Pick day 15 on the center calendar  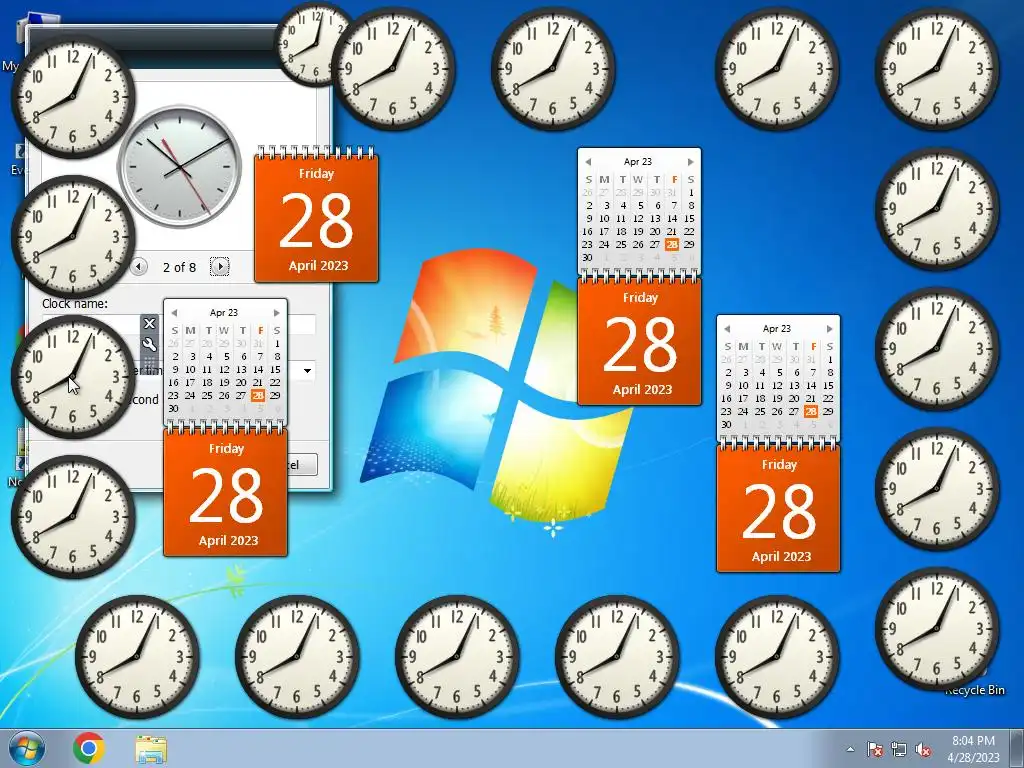690,218
